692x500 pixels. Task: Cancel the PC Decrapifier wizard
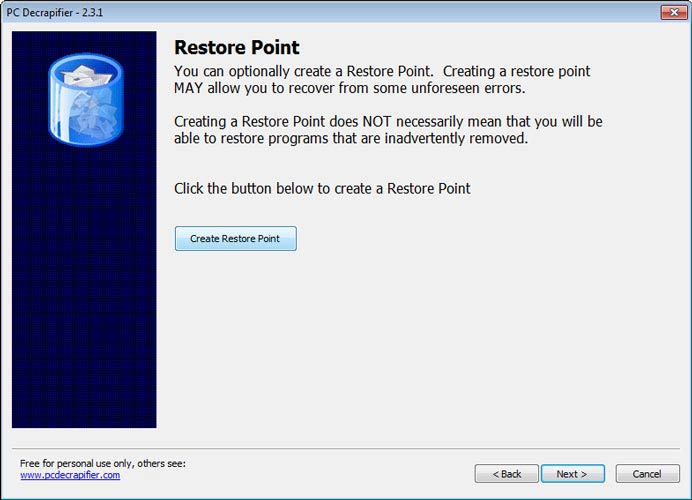(647, 474)
